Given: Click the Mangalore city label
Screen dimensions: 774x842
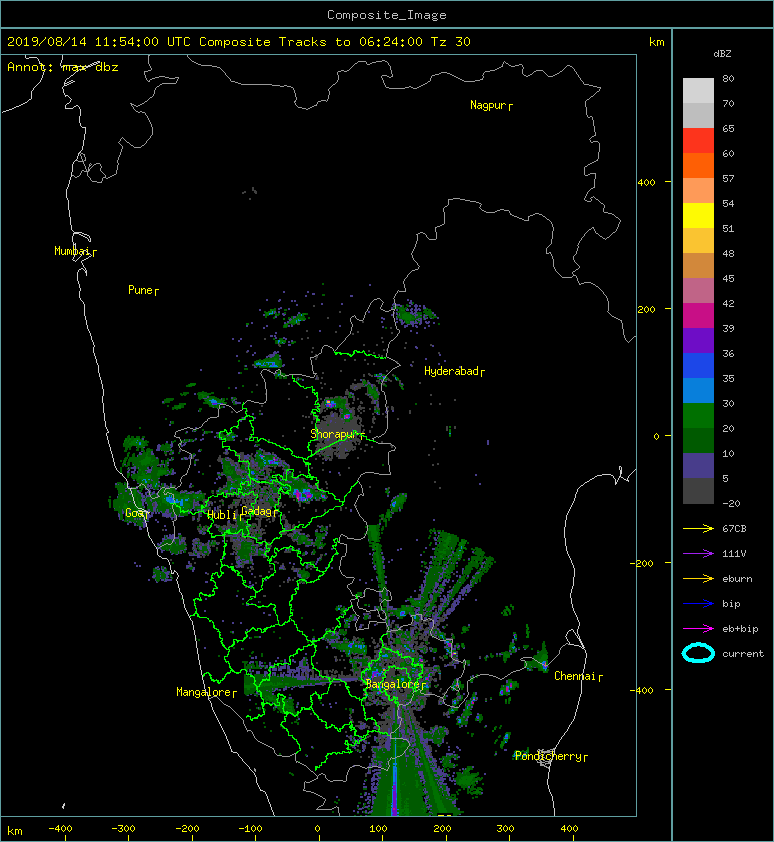Looking at the screenshot, I should pyautogui.click(x=204, y=692).
